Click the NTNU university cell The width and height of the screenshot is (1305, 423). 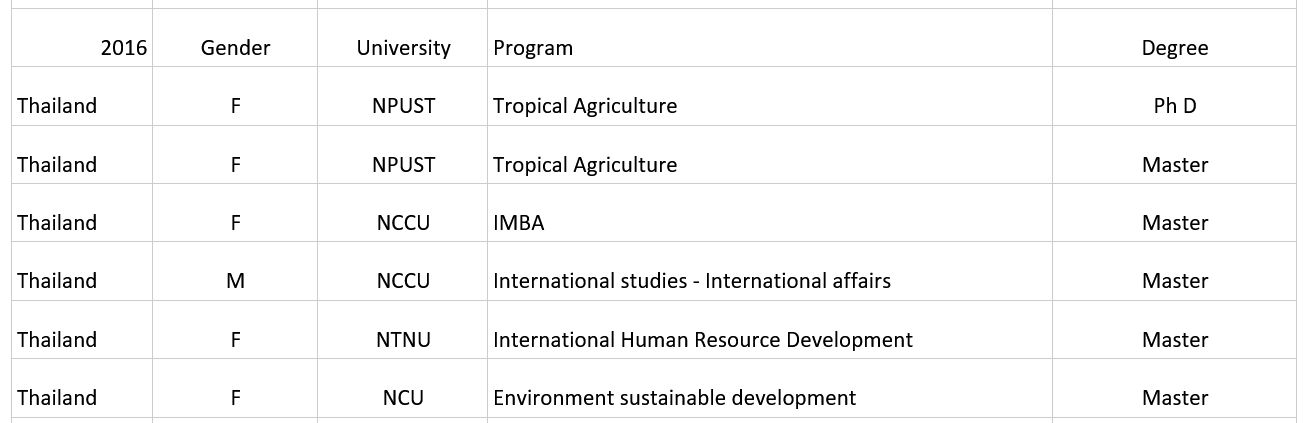(x=403, y=340)
